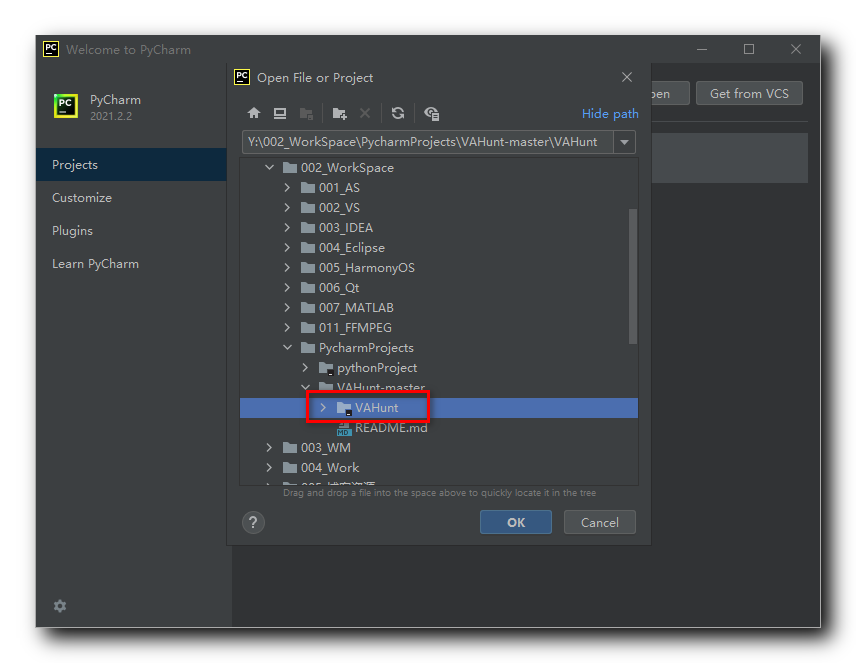Screen dimensions: 856x663
Task: Close the Open File or Project dialog
Action: coord(627,78)
